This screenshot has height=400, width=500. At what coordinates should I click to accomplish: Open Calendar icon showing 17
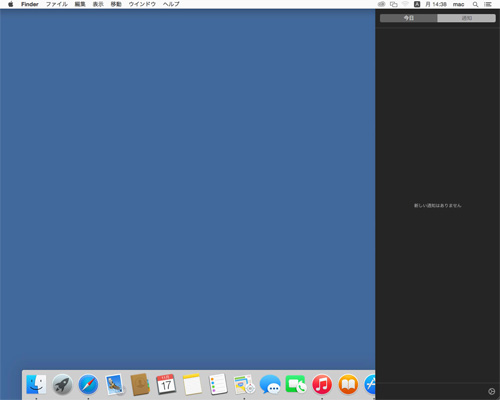(166, 384)
